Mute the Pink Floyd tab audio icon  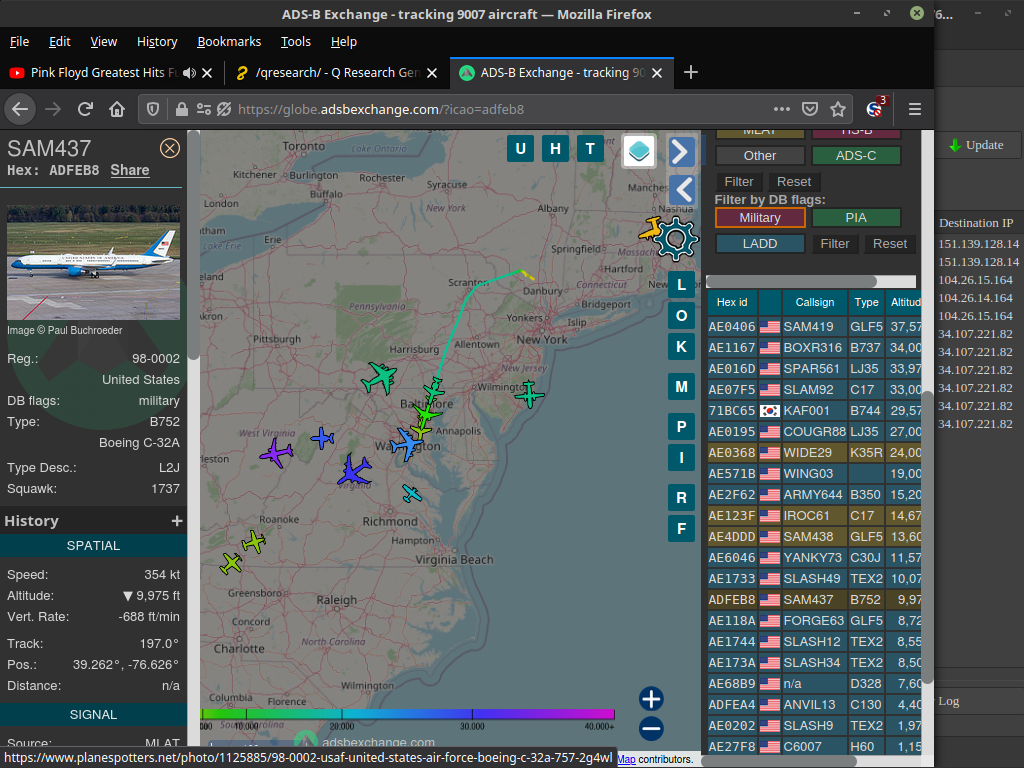point(189,73)
